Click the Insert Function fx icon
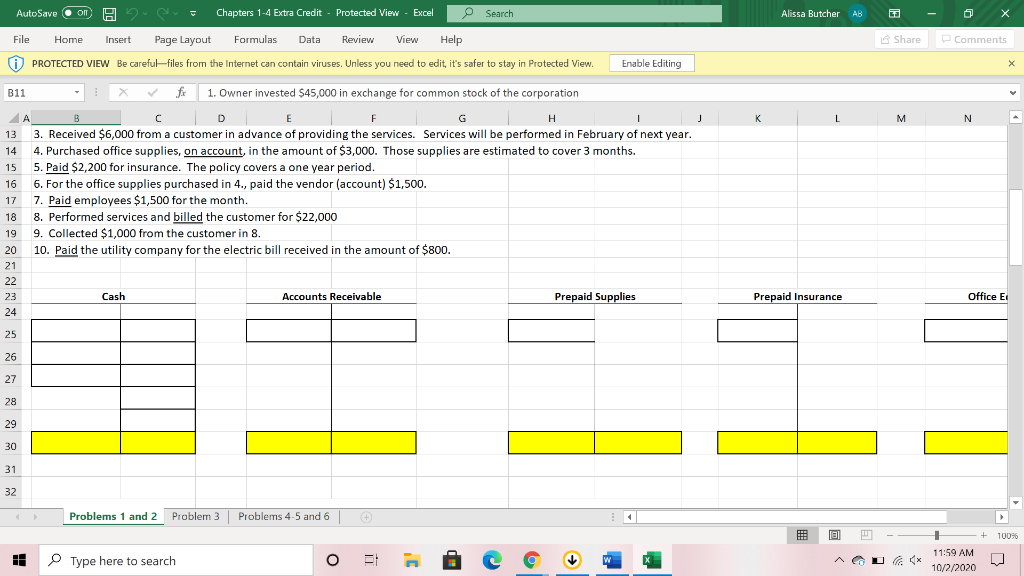Image resolution: width=1024 pixels, height=576 pixels. coord(179,93)
